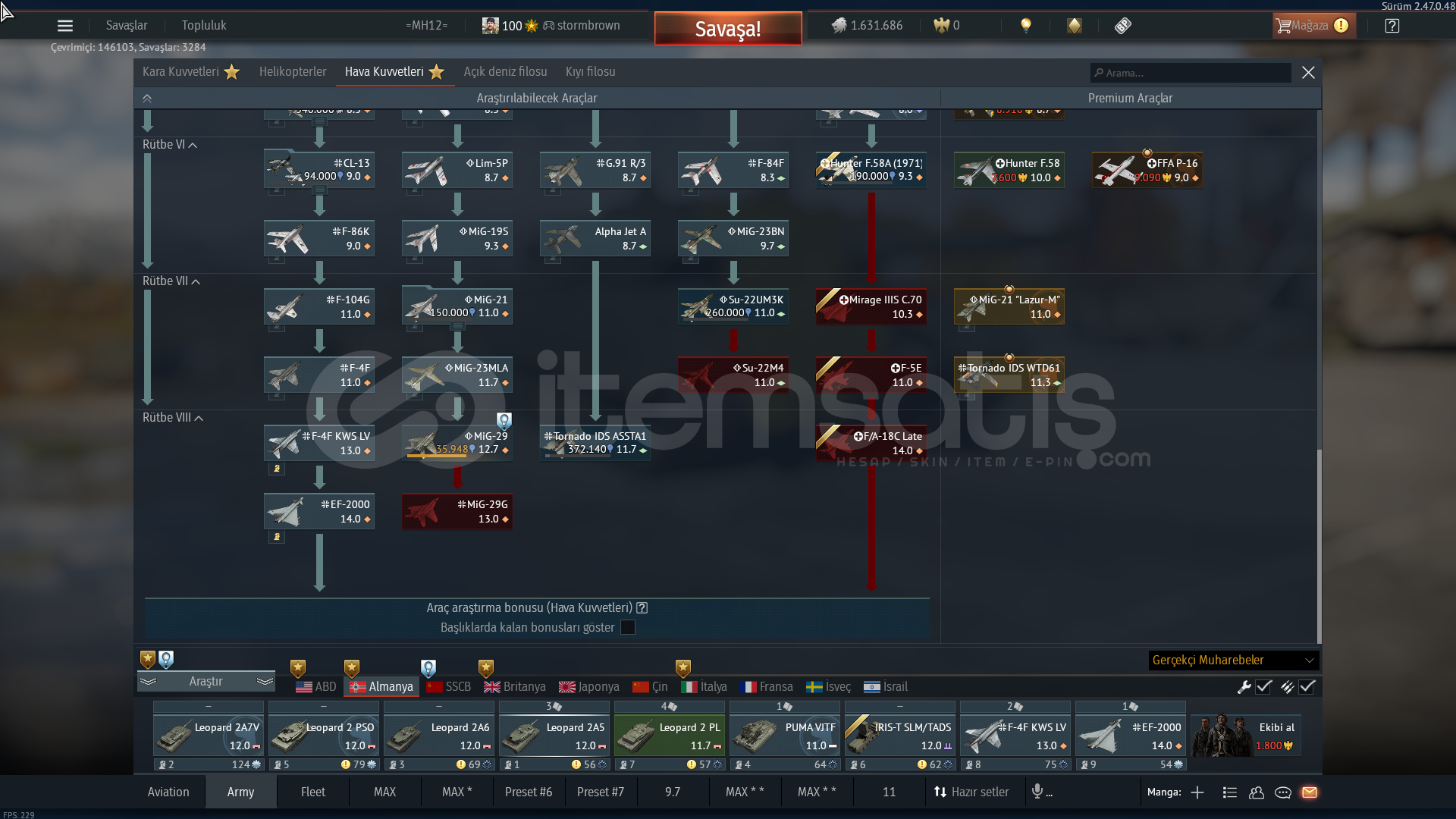Open the dice battle tasks icon

pos(1123,26)
